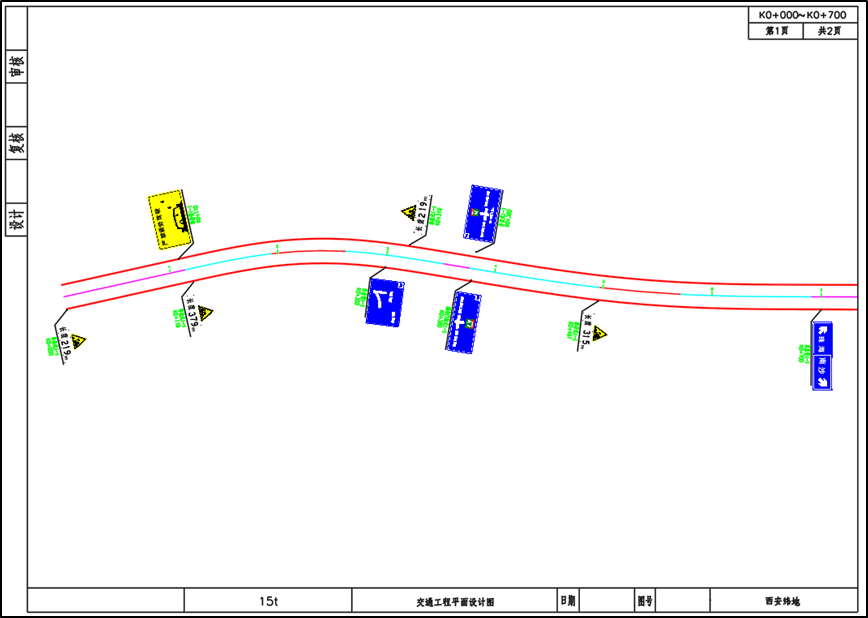Select the blue intersection sign above the road

[x=483, y=212]
